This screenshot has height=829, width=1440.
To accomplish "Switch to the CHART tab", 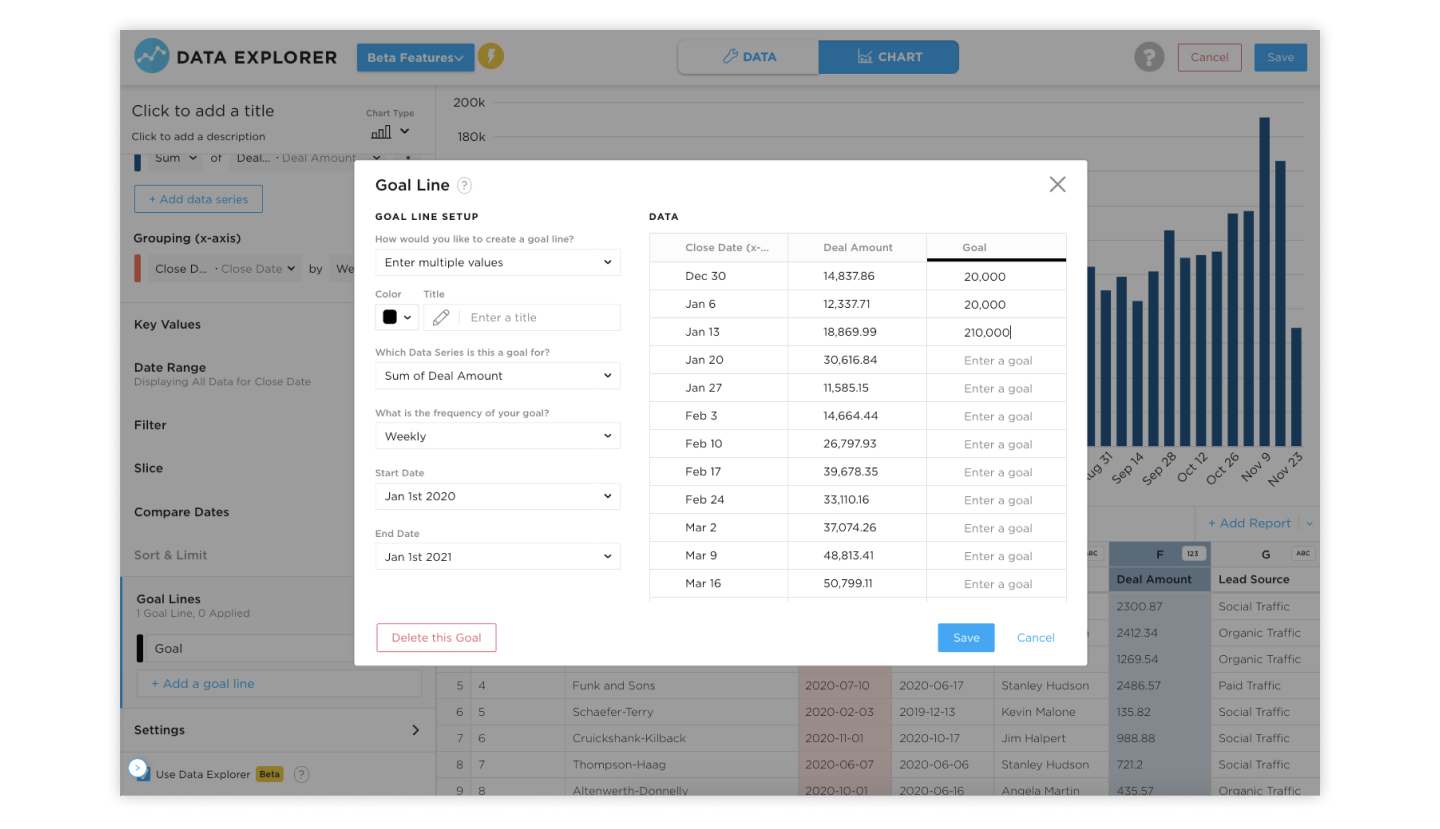I will 888,57.
